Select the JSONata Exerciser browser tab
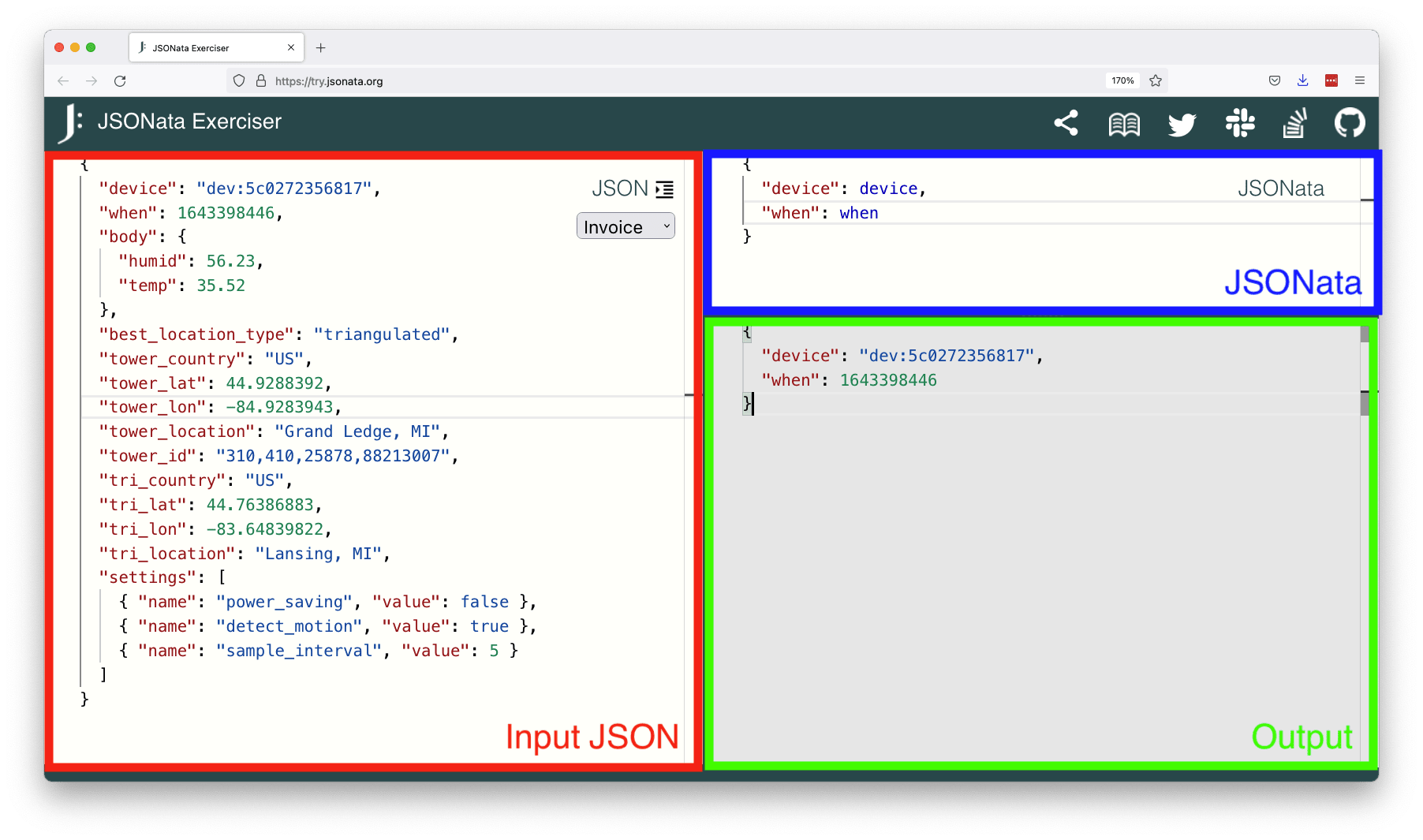This screenshot has width=1423, height=840. click(x=217, y=47)
